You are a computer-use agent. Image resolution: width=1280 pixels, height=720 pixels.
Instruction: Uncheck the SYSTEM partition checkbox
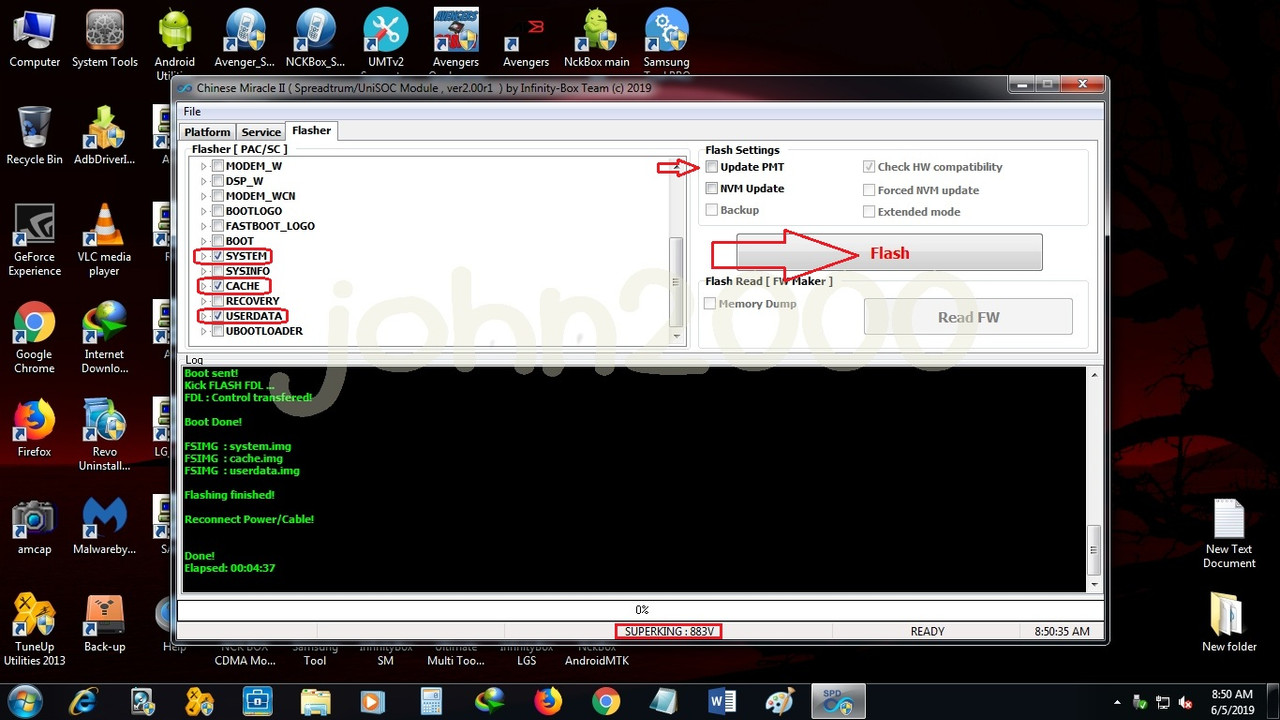(x=217, y=256)
